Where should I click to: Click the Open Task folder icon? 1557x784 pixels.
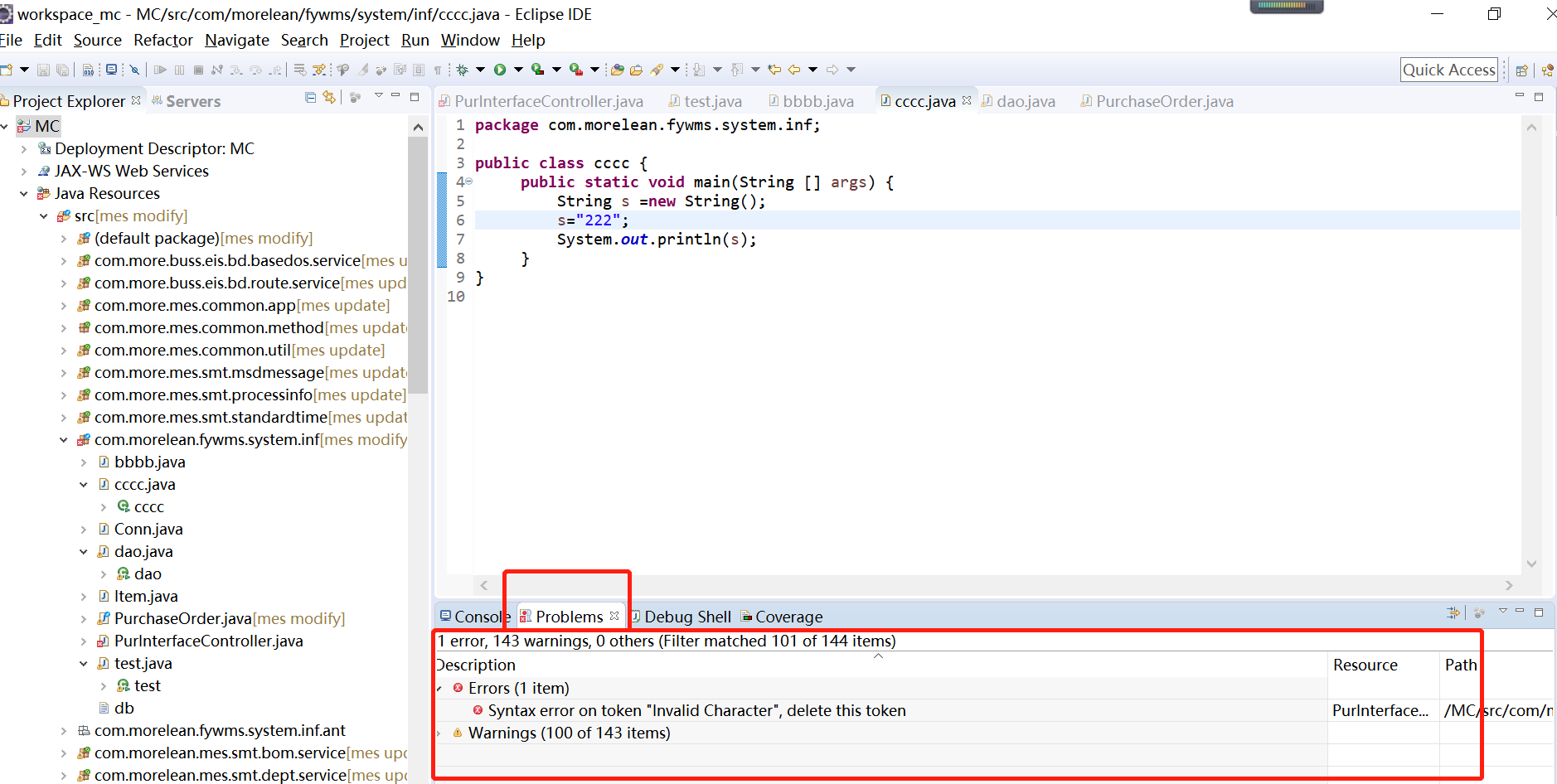pos(636,70)
